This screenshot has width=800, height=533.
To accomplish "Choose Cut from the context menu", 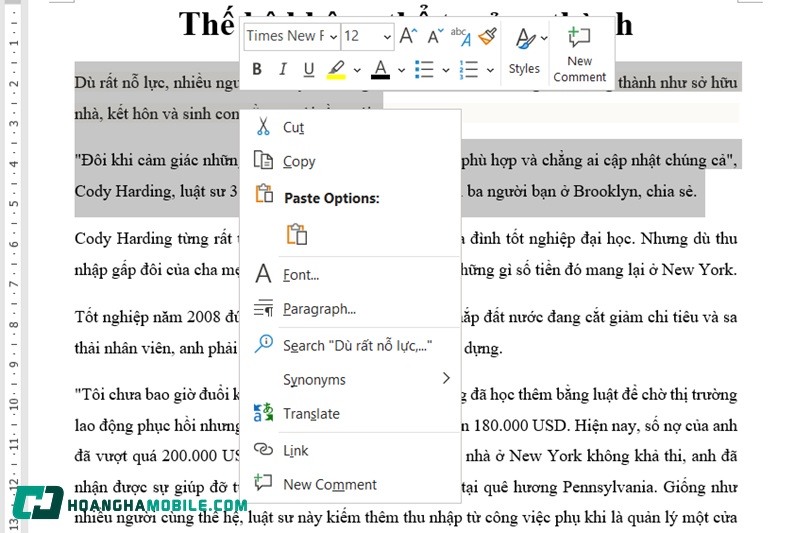I will [293, 127].
